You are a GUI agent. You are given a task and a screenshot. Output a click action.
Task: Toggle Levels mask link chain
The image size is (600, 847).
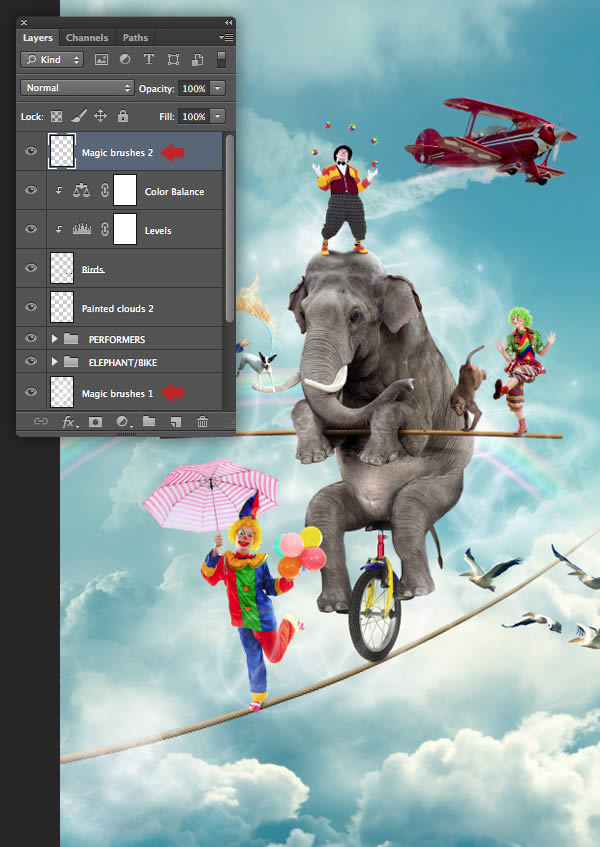105,229
